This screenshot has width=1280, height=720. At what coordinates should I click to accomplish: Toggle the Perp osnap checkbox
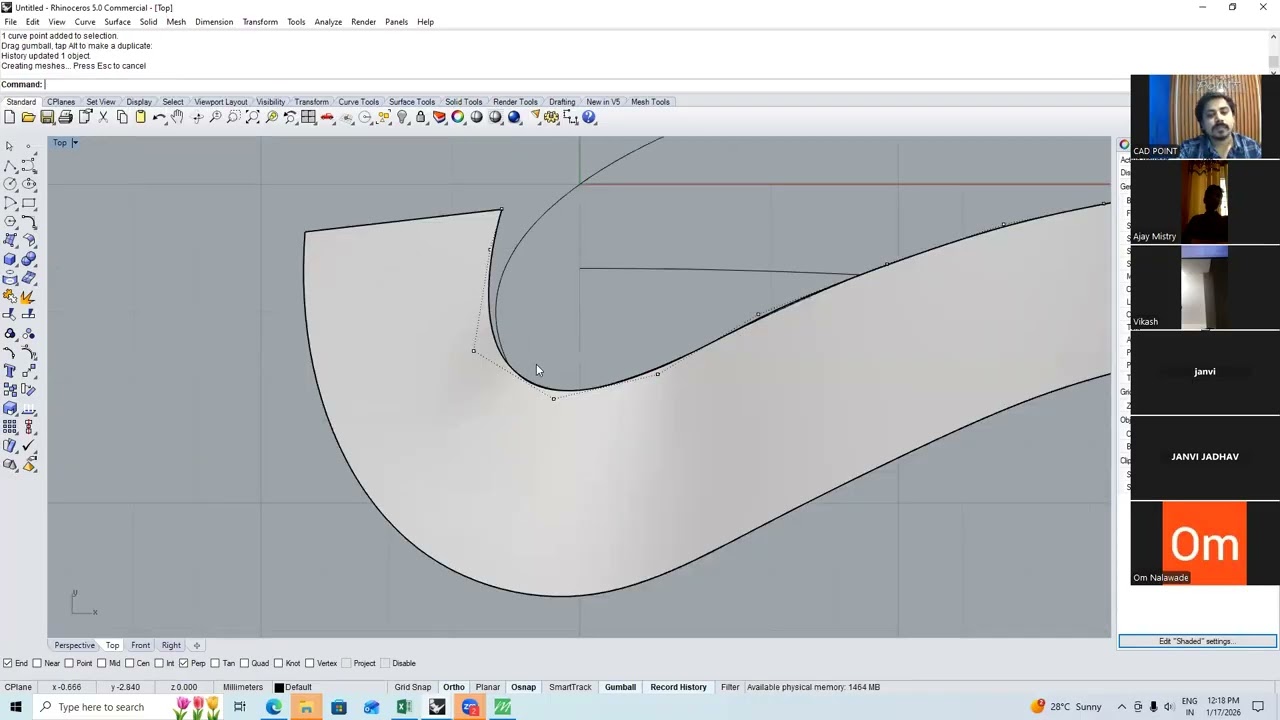pyautogui.click(x=183, y=663)
